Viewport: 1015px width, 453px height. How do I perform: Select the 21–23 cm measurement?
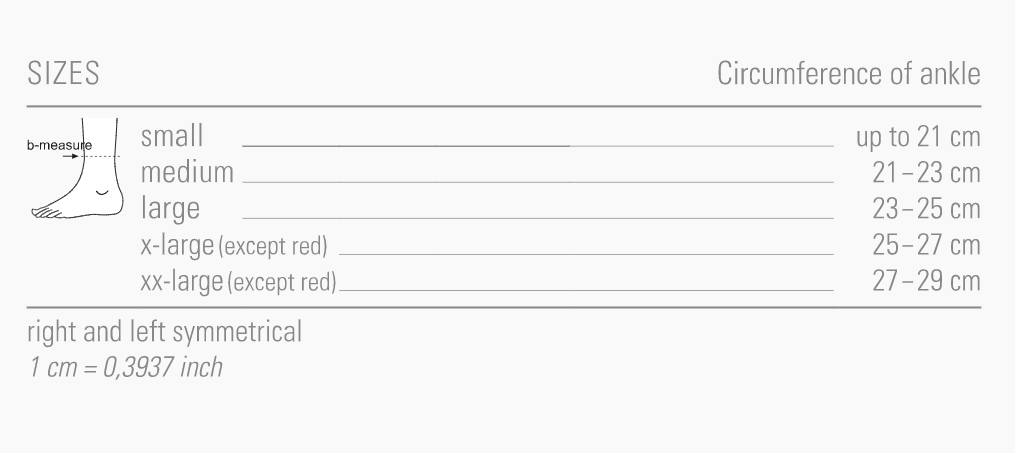[x=925, y=173]
